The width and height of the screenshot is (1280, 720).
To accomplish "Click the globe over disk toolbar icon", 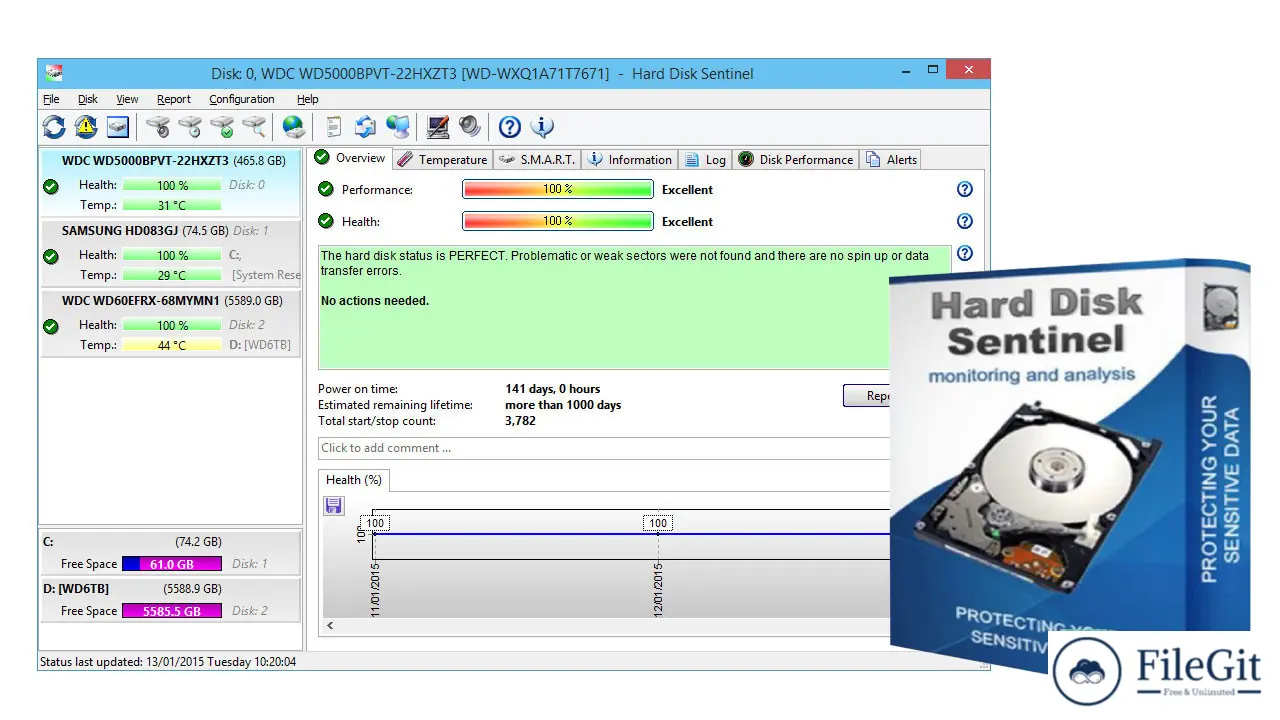I will click(x=293, y=127).
